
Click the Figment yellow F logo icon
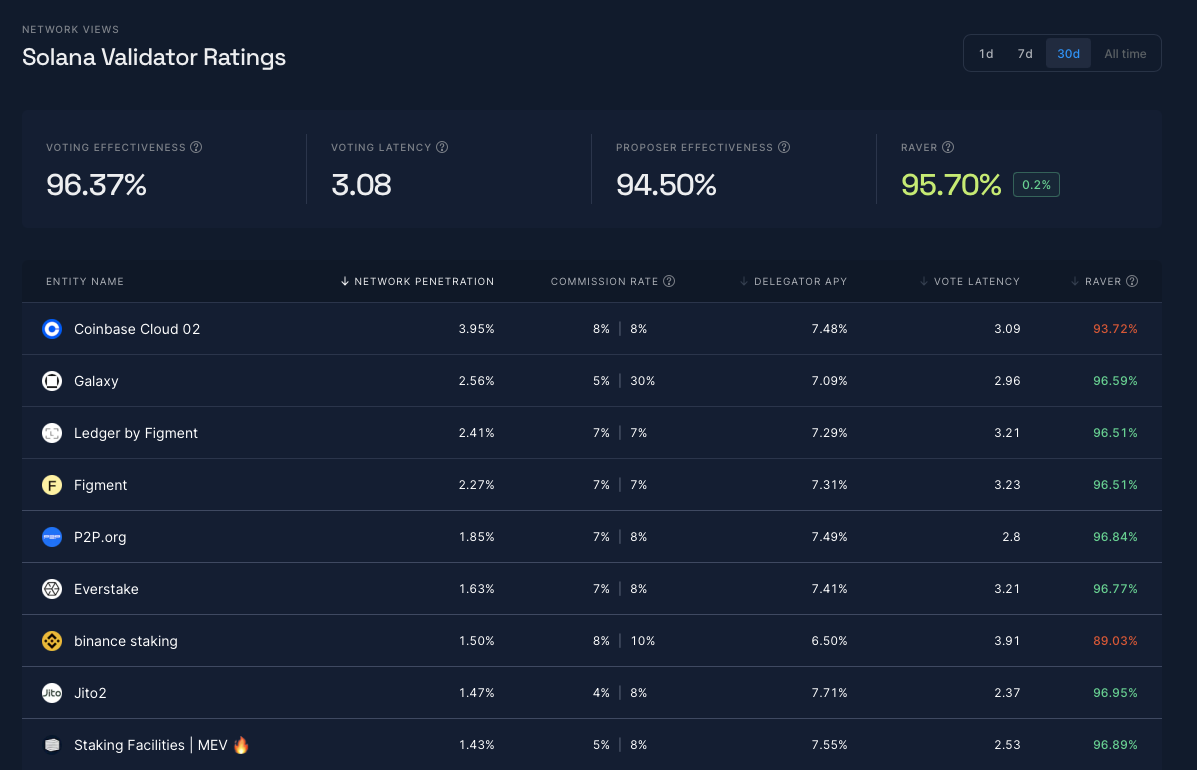coord(52,485)
